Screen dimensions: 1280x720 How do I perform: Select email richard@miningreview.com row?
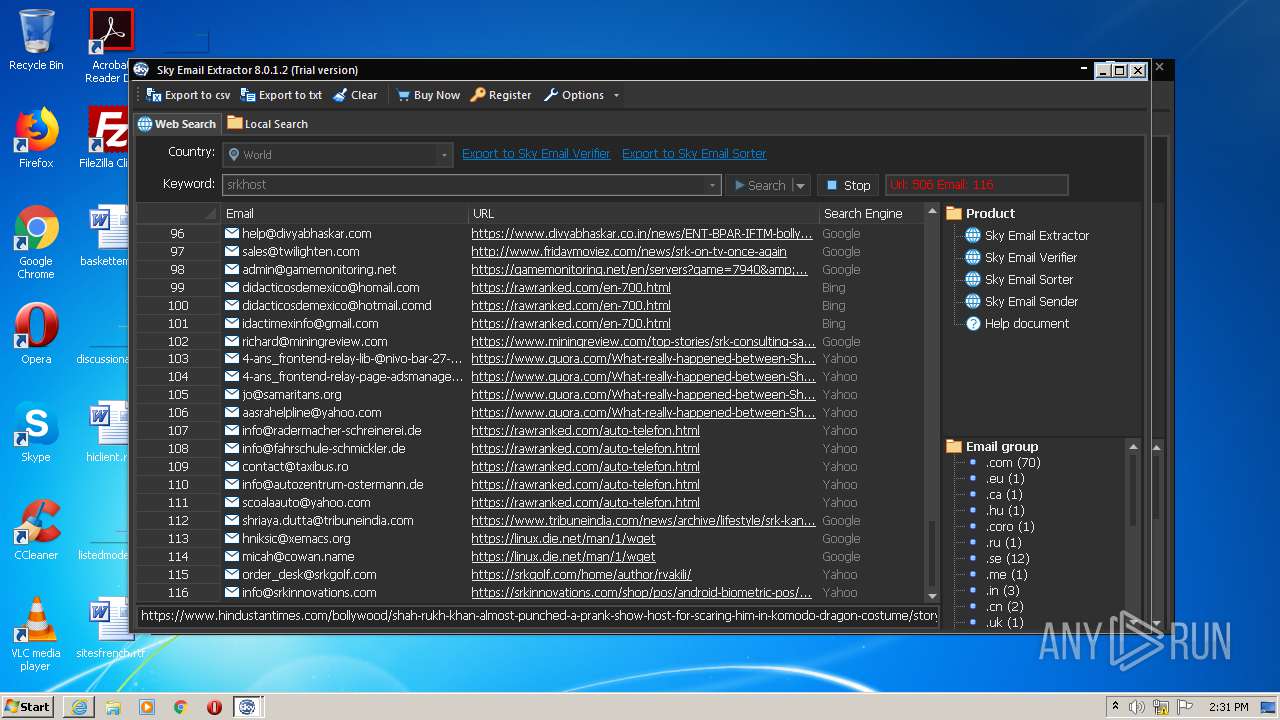tap(314, 341)
